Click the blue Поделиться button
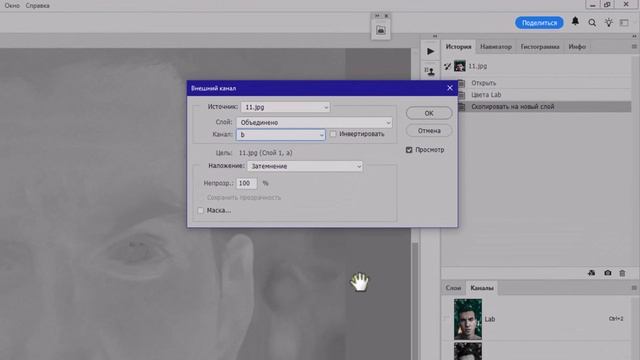 tap(539, 23)
